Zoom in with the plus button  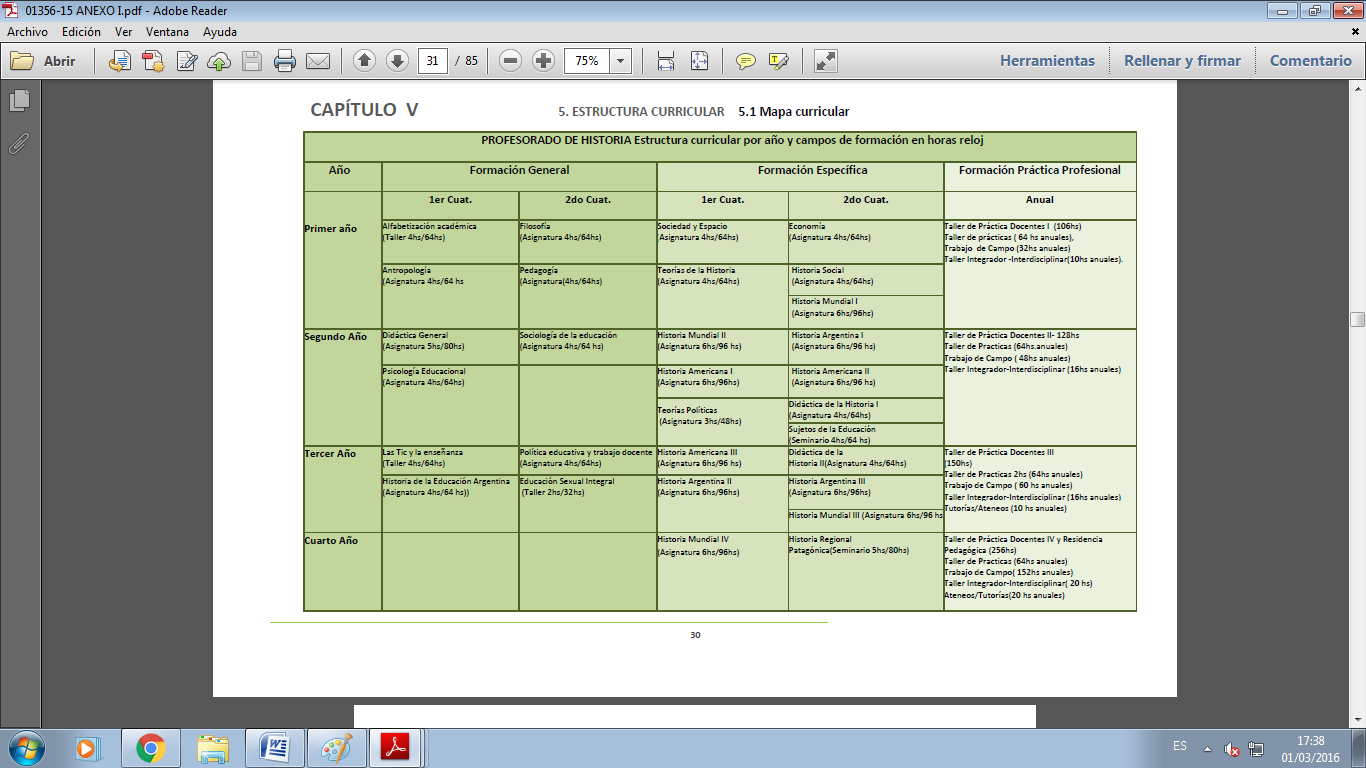click(x=543, y=61)
